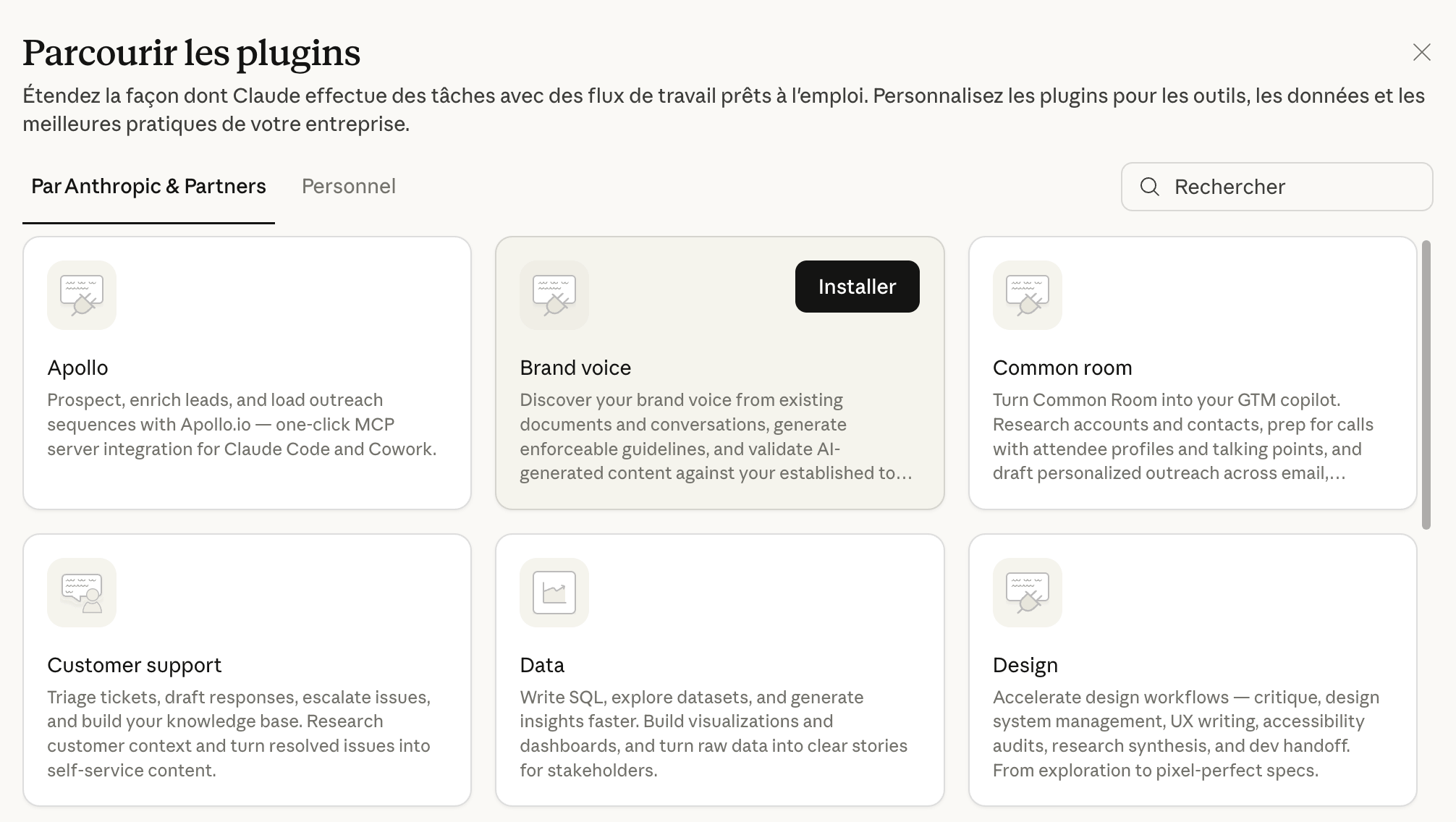Click the Parcourir les plugins heading
Viewport: 1456px width, 822px height.
click(x=192, y=53)
